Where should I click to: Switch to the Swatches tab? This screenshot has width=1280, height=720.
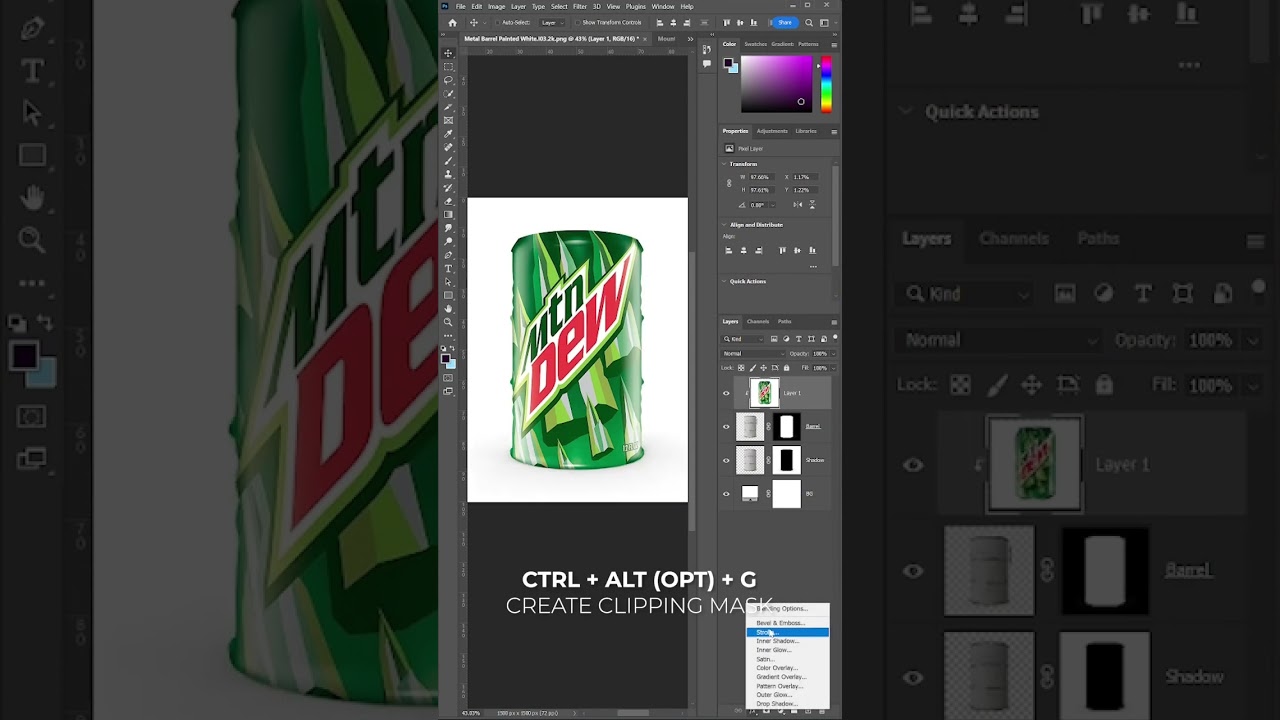pyautogui.click(x=755, y=44)
